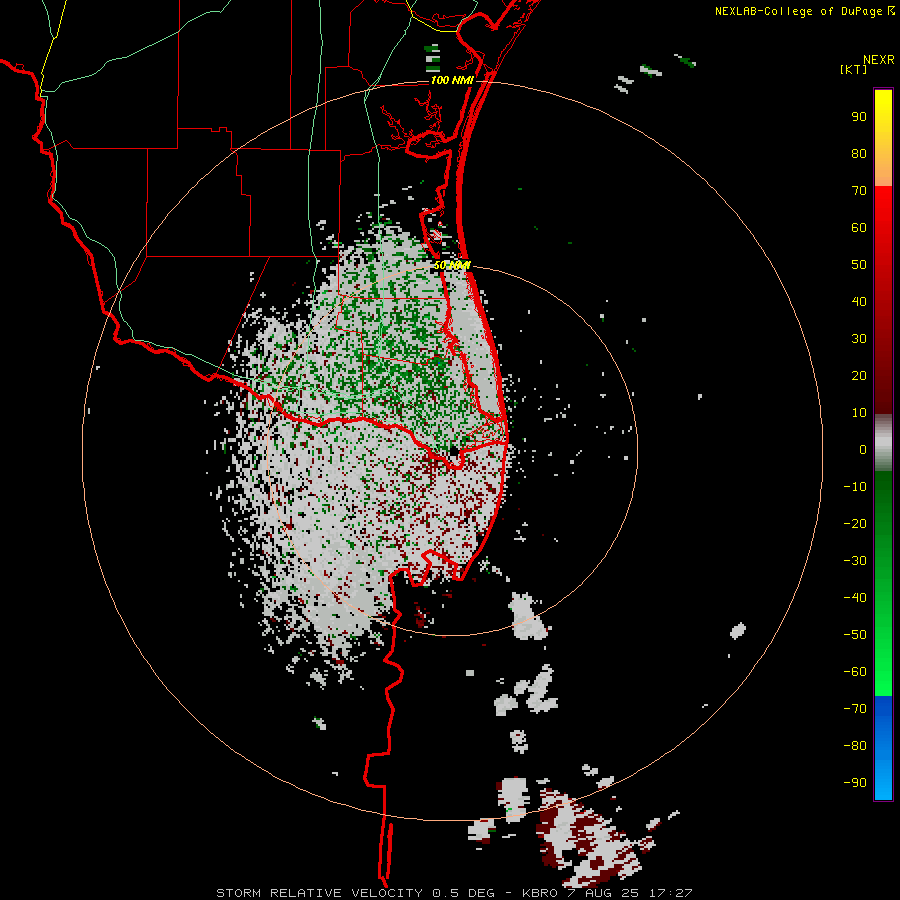Click the 50 NMI range ring label
Screen dimensions: 900x900
[x=452, y=265]
